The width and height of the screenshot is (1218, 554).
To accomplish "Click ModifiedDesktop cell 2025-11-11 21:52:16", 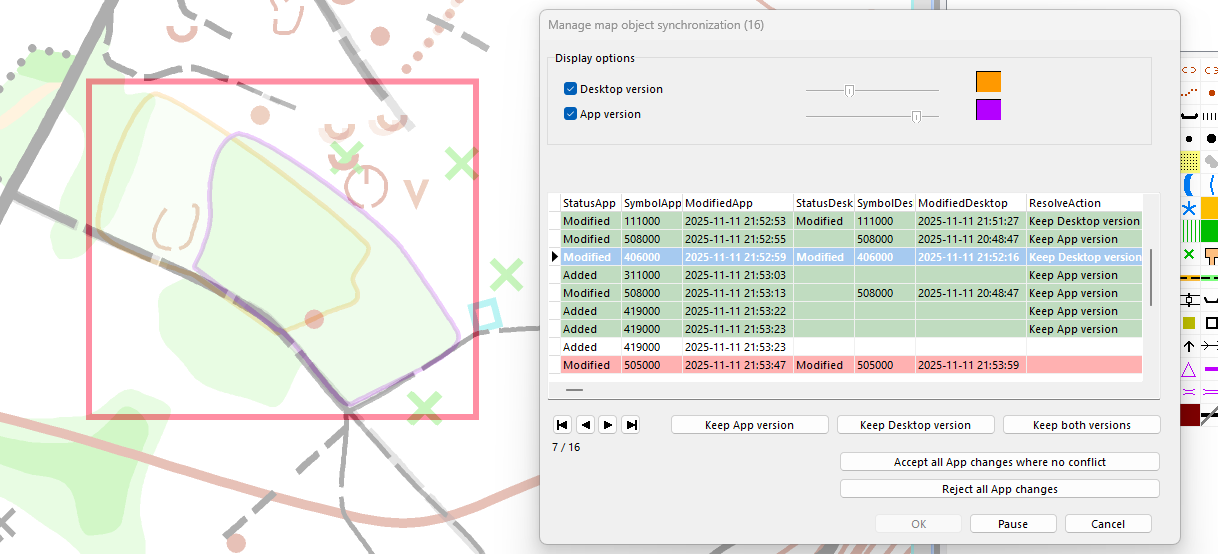I will (970, 257).
